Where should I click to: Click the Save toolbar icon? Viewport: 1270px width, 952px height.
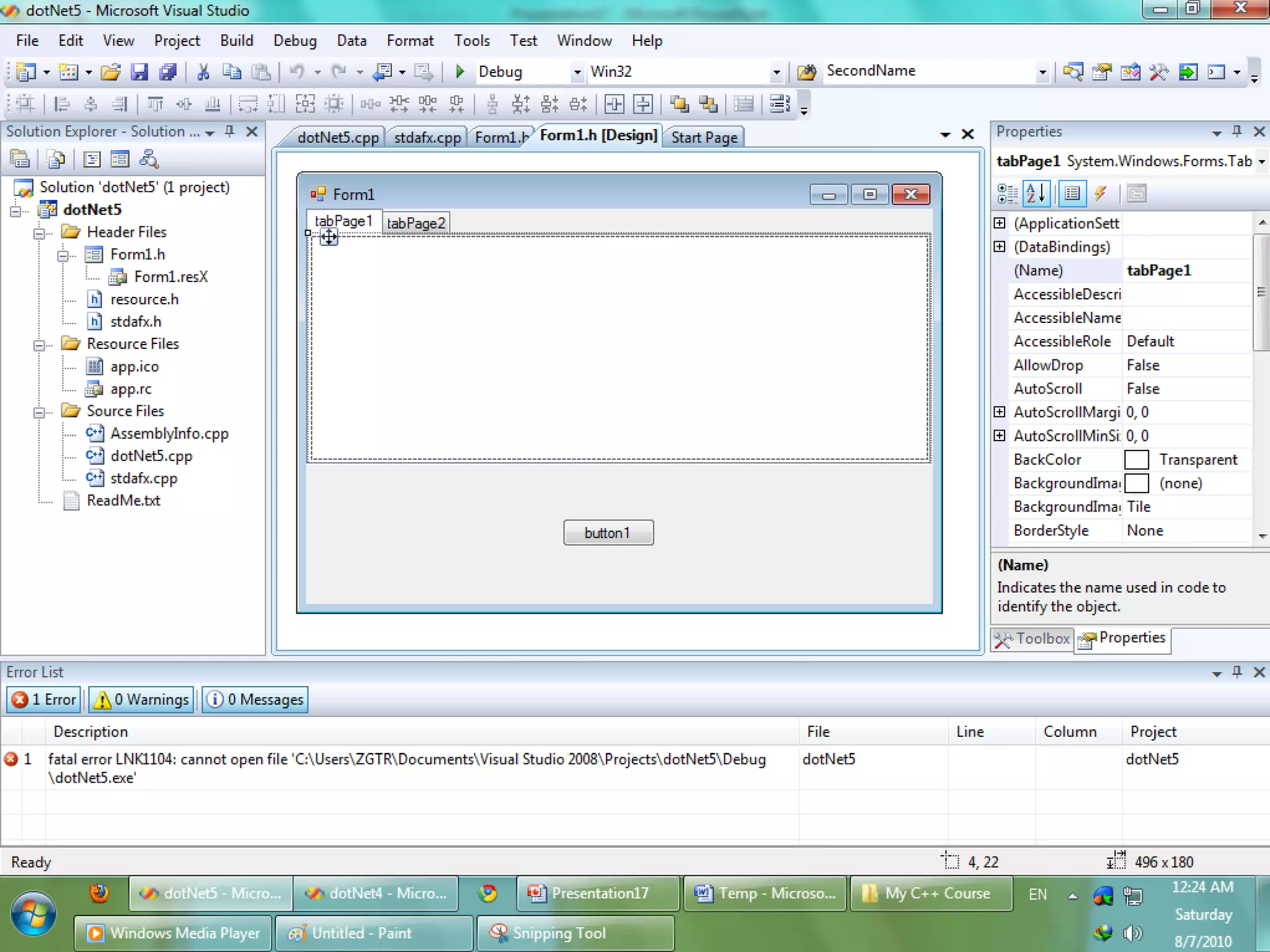pyautogui.click(x=140, y=72)
